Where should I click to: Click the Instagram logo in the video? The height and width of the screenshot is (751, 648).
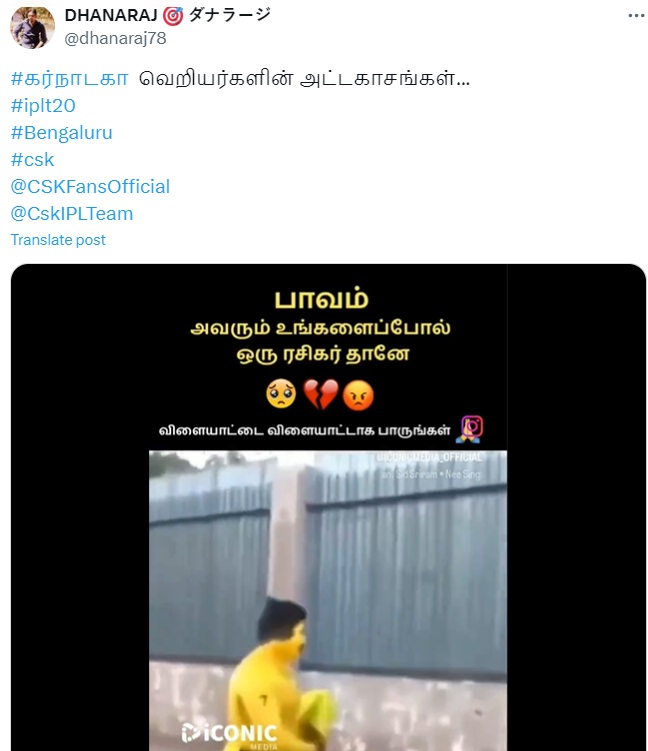[x=472, y=426]
